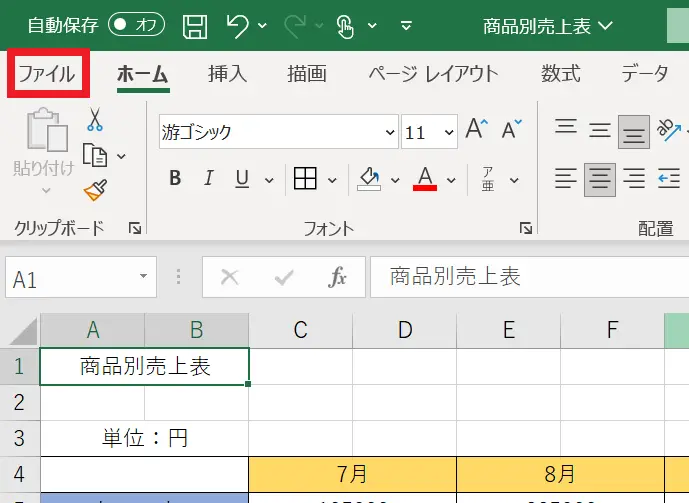Expand the 貼り付け paste options arrow
Image resolution: width=689 pixels, height=503 pixels.
pos(46,191)
